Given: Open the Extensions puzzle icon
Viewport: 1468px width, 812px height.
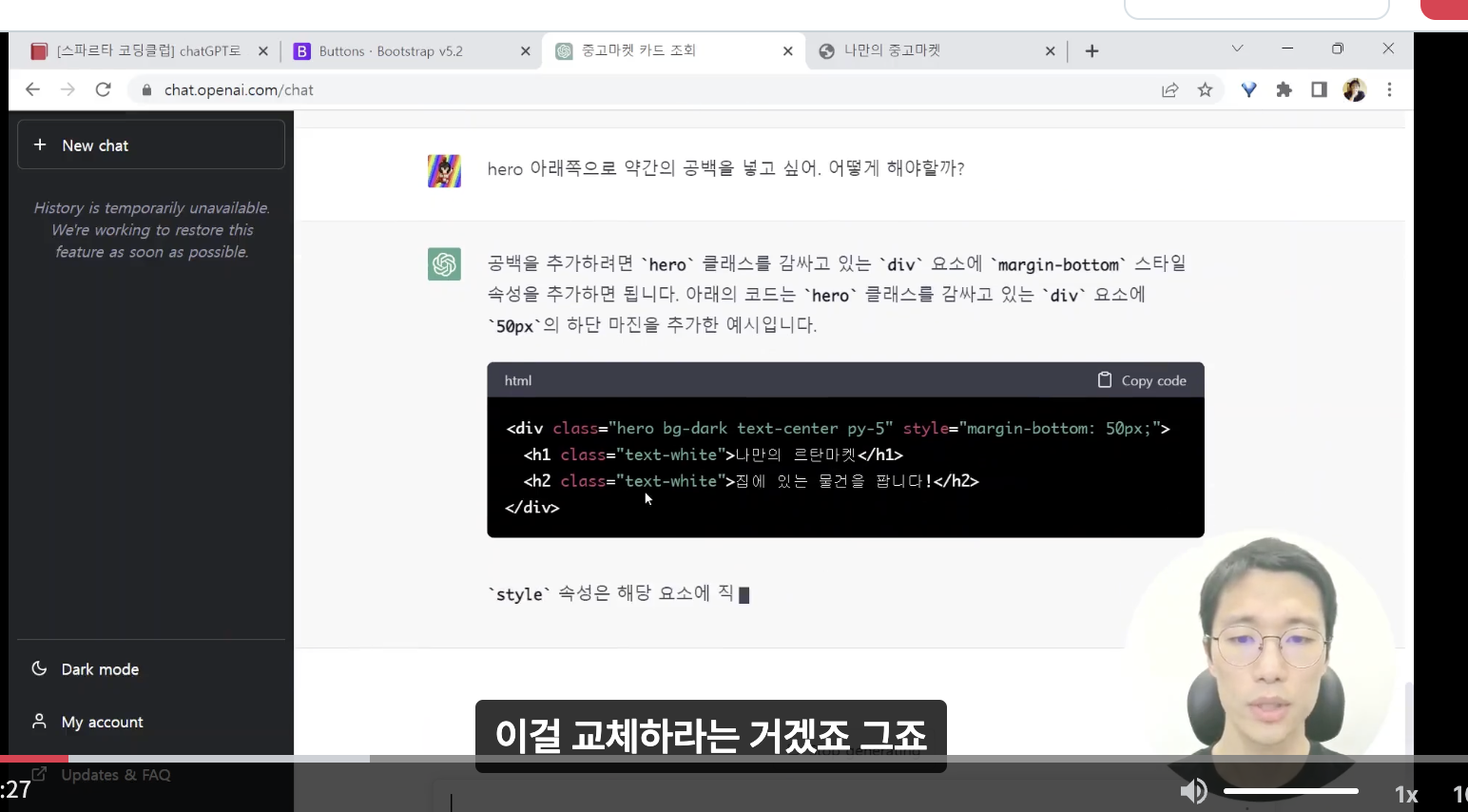Looking at the screenshot, I should (1284, 89).
